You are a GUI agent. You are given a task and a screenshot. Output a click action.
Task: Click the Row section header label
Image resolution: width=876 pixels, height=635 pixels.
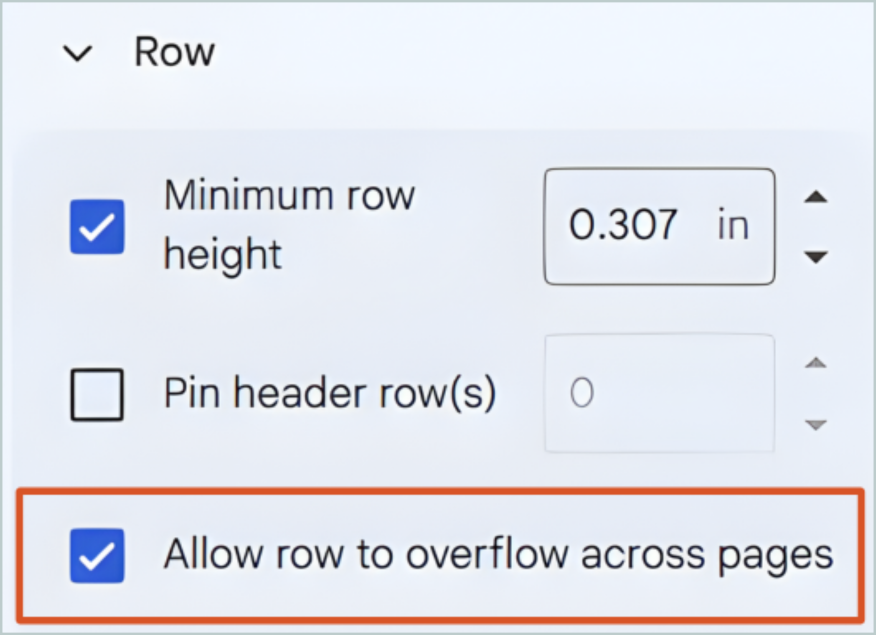click(x=174, y=52)
